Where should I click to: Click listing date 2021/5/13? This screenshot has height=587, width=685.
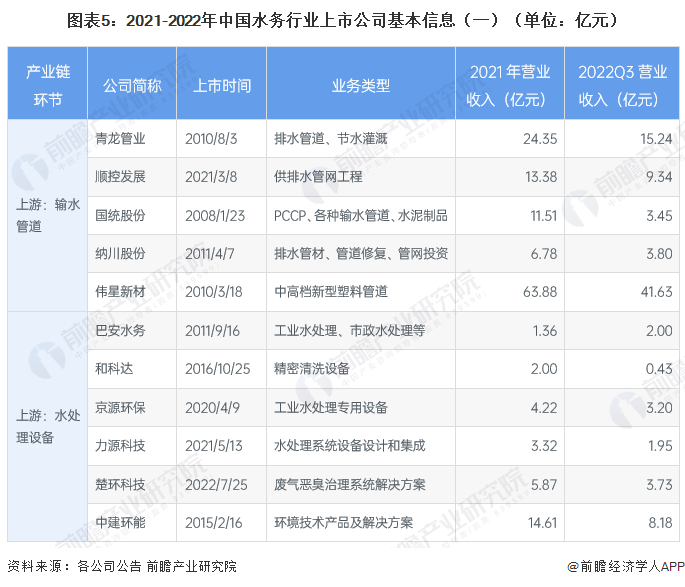click(214, 445)
